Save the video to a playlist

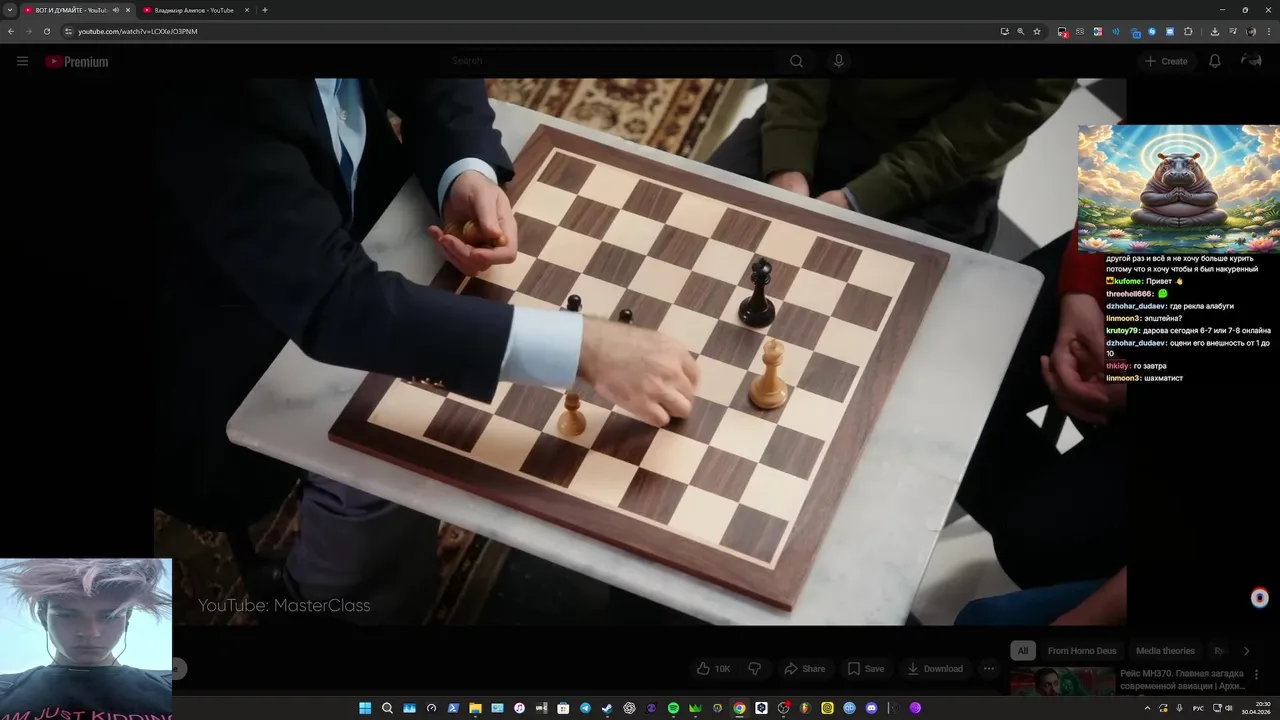(865, 668)
